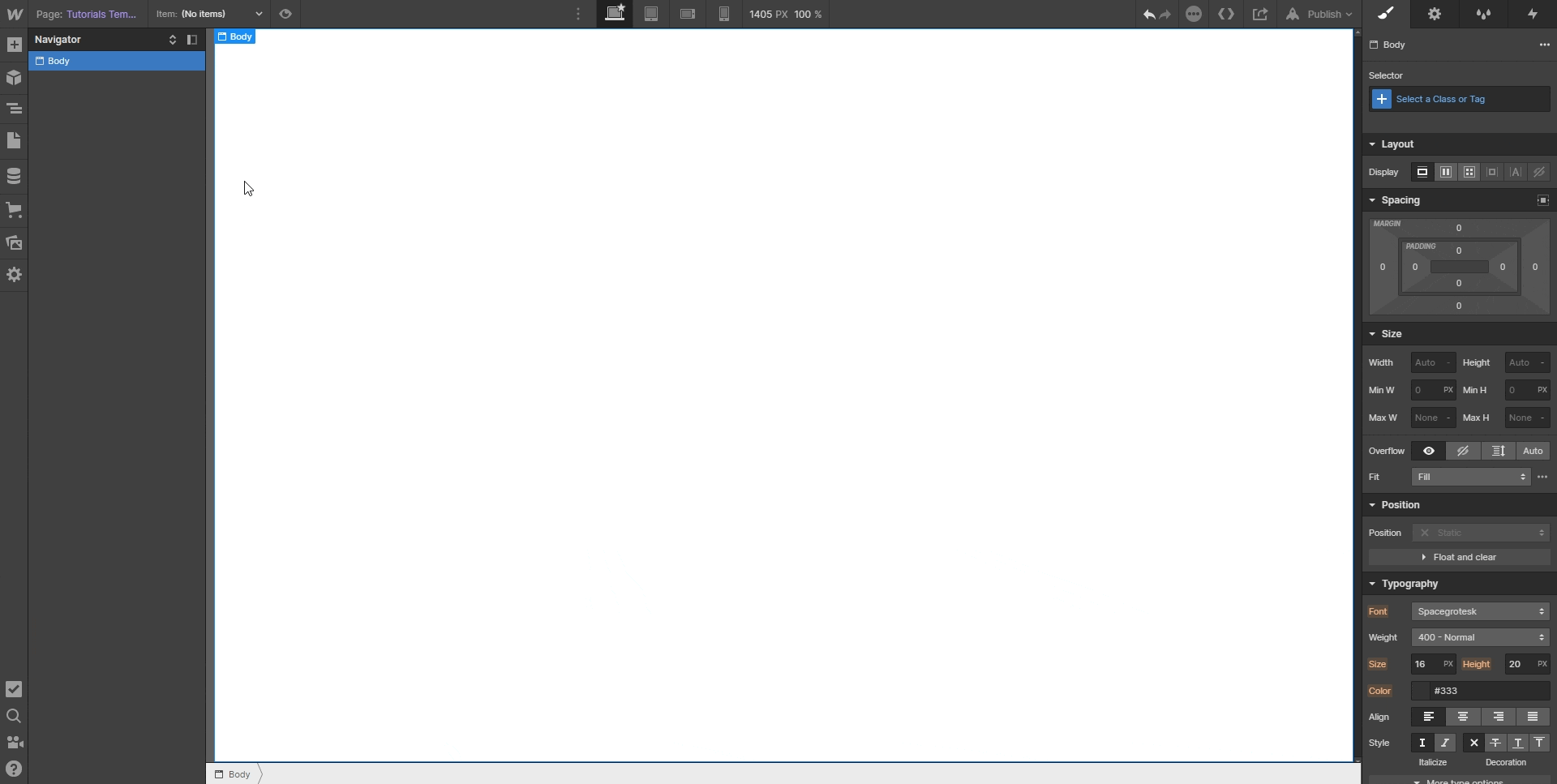Open the Assets panel
The image size is (1557, 784).
coord(14,242)
